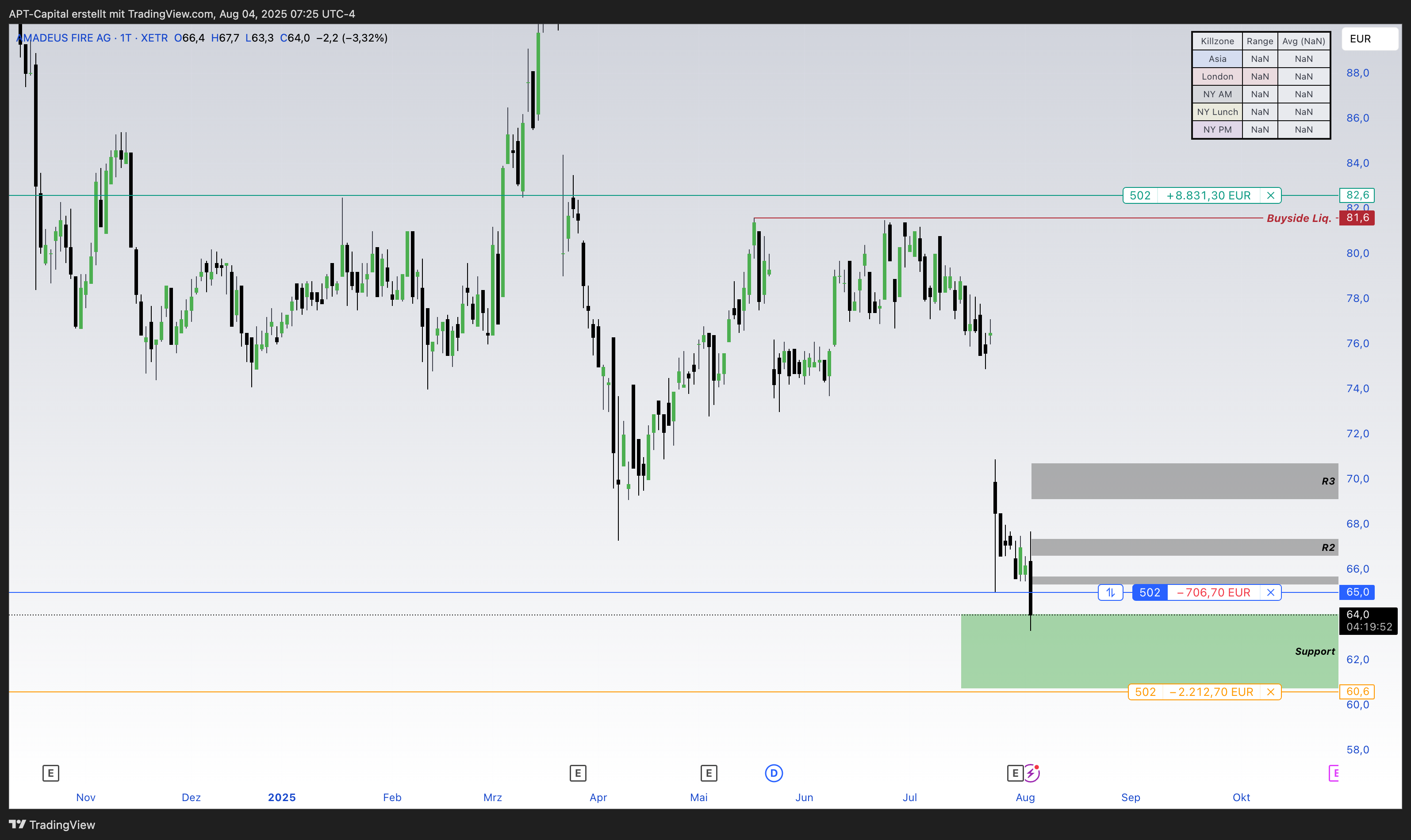Click the earnings E marker near May
Image resolution: width=1411 pixels, height=840 pixels.
click(x=708, y=773)
